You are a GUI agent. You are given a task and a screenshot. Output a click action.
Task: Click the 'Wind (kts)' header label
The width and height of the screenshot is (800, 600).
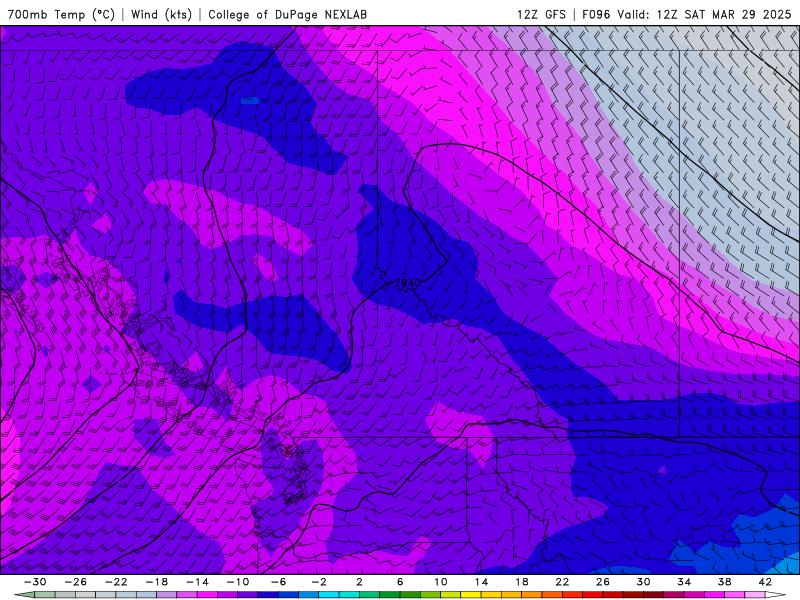point(161,14)
